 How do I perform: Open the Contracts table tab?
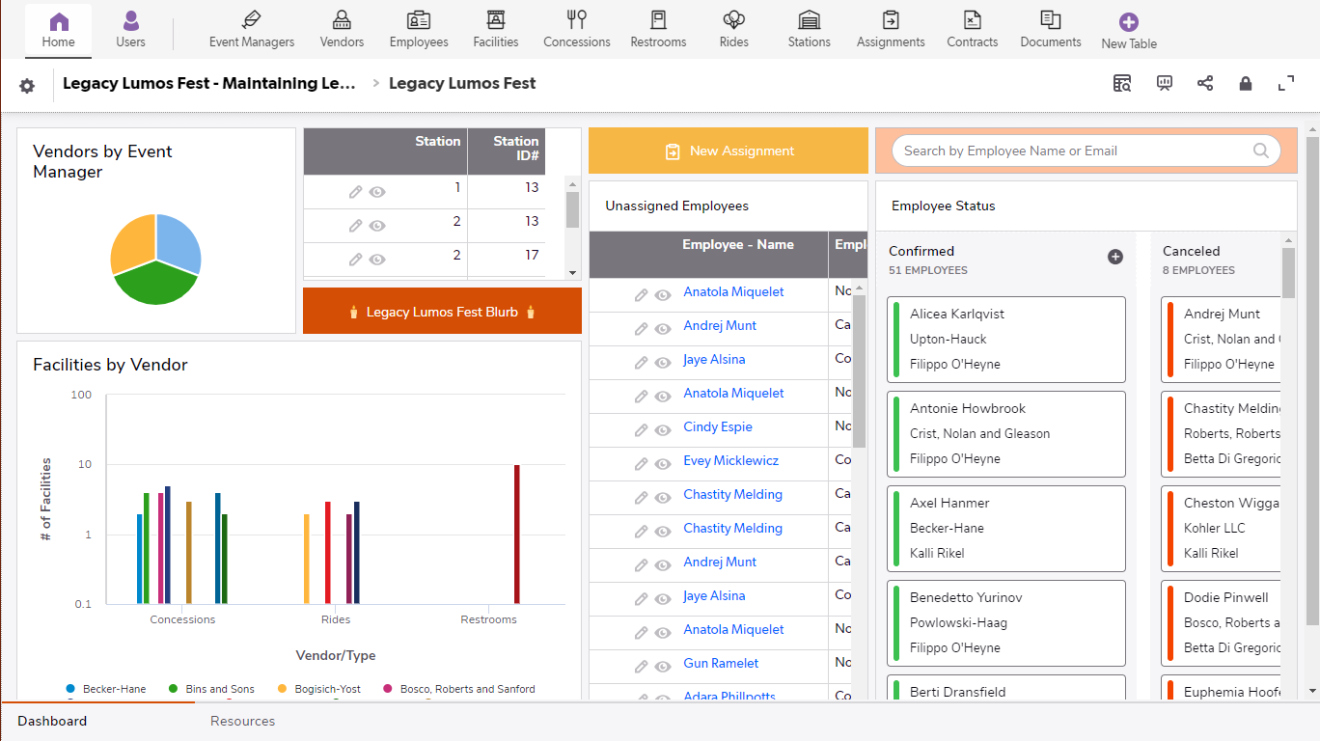coord(972,30)
